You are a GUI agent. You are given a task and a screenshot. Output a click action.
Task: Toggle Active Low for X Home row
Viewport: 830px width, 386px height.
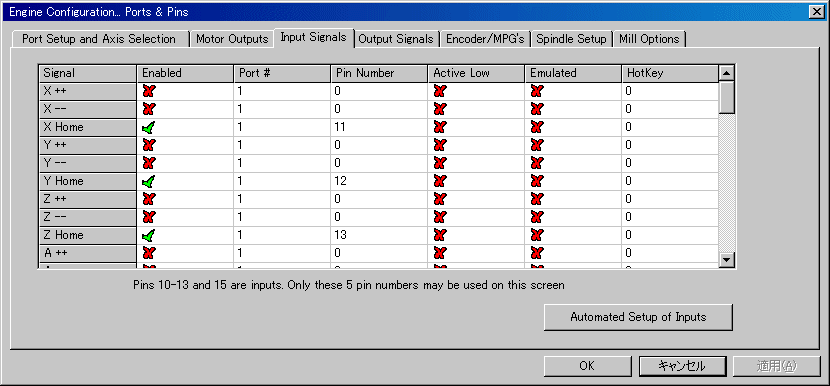click(439, 127)
